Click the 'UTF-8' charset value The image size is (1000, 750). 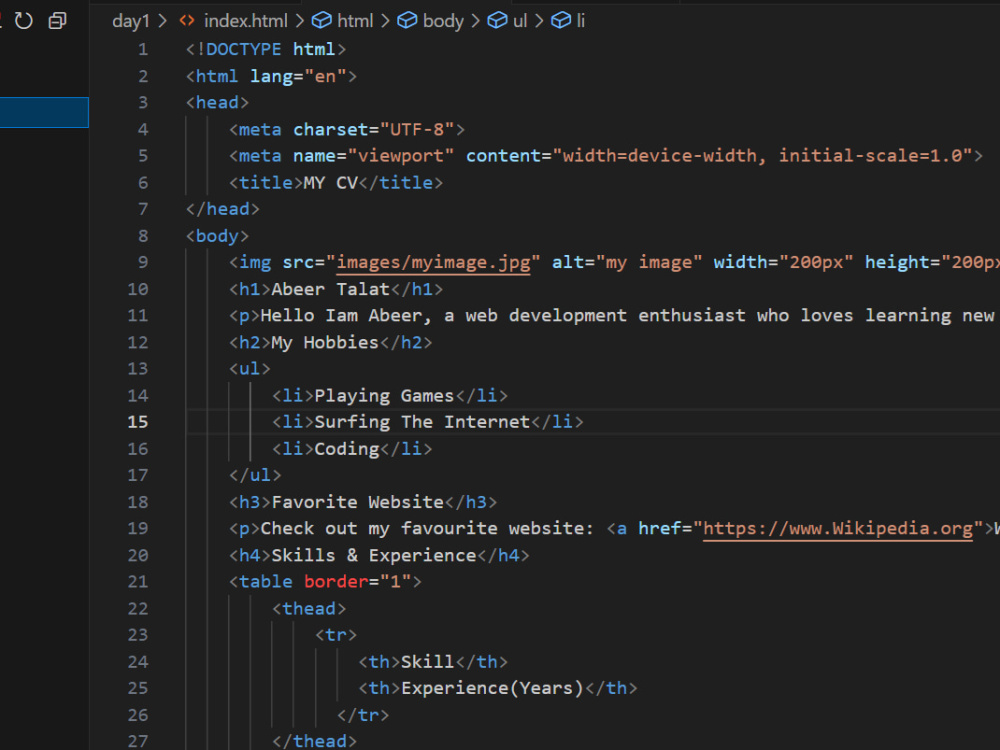tap(417, 129)
